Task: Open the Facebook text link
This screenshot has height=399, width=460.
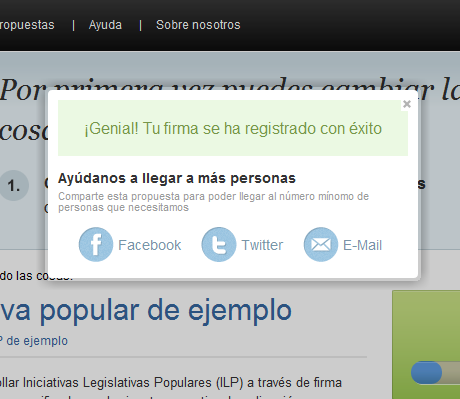Action: (x=150, y=245)
